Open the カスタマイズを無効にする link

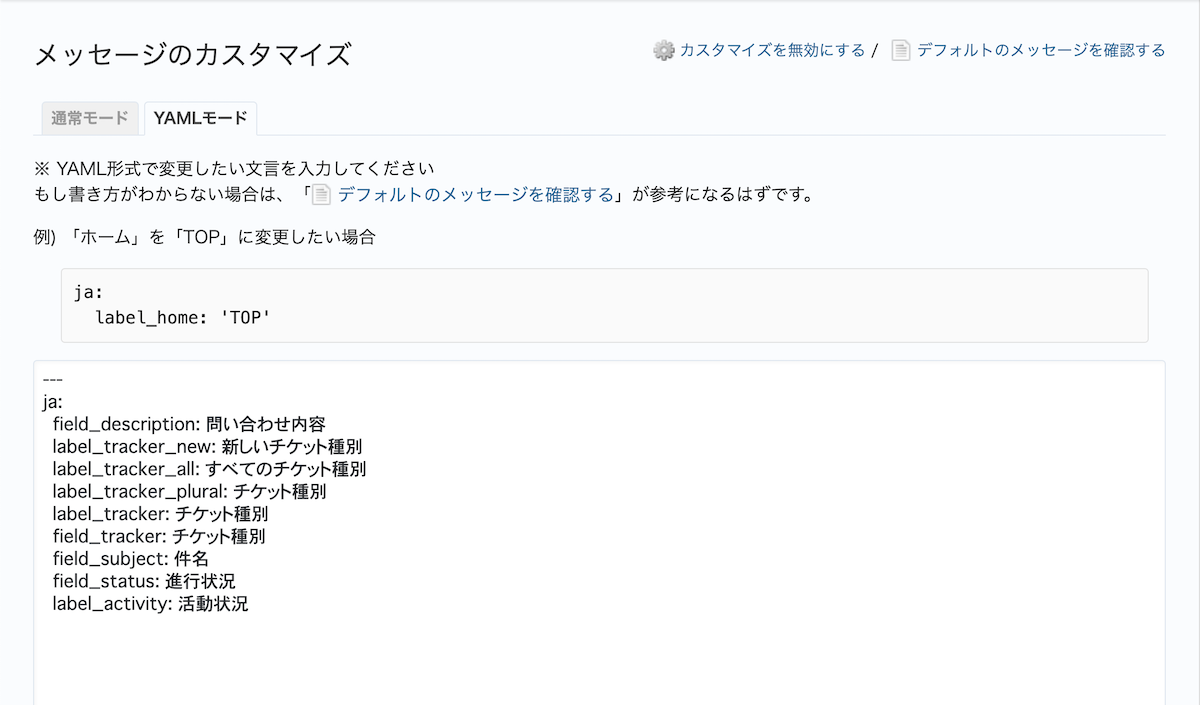[x=772, y=50]
